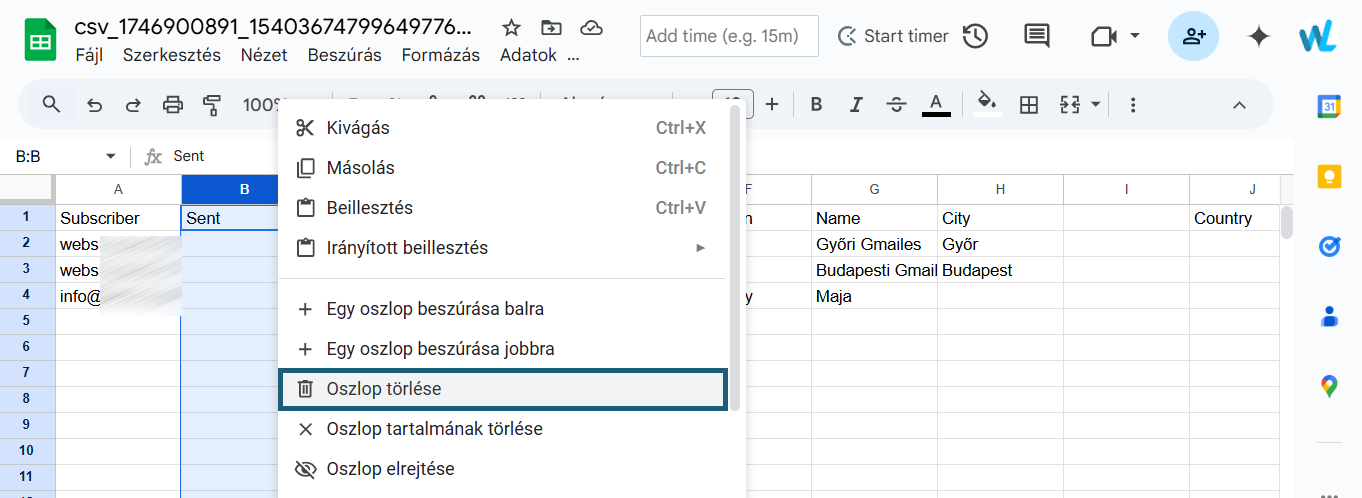Select Egy oszlop beszúrása jobbra
Viewport: 1362px width, 498px height.
tap(502, 349)
